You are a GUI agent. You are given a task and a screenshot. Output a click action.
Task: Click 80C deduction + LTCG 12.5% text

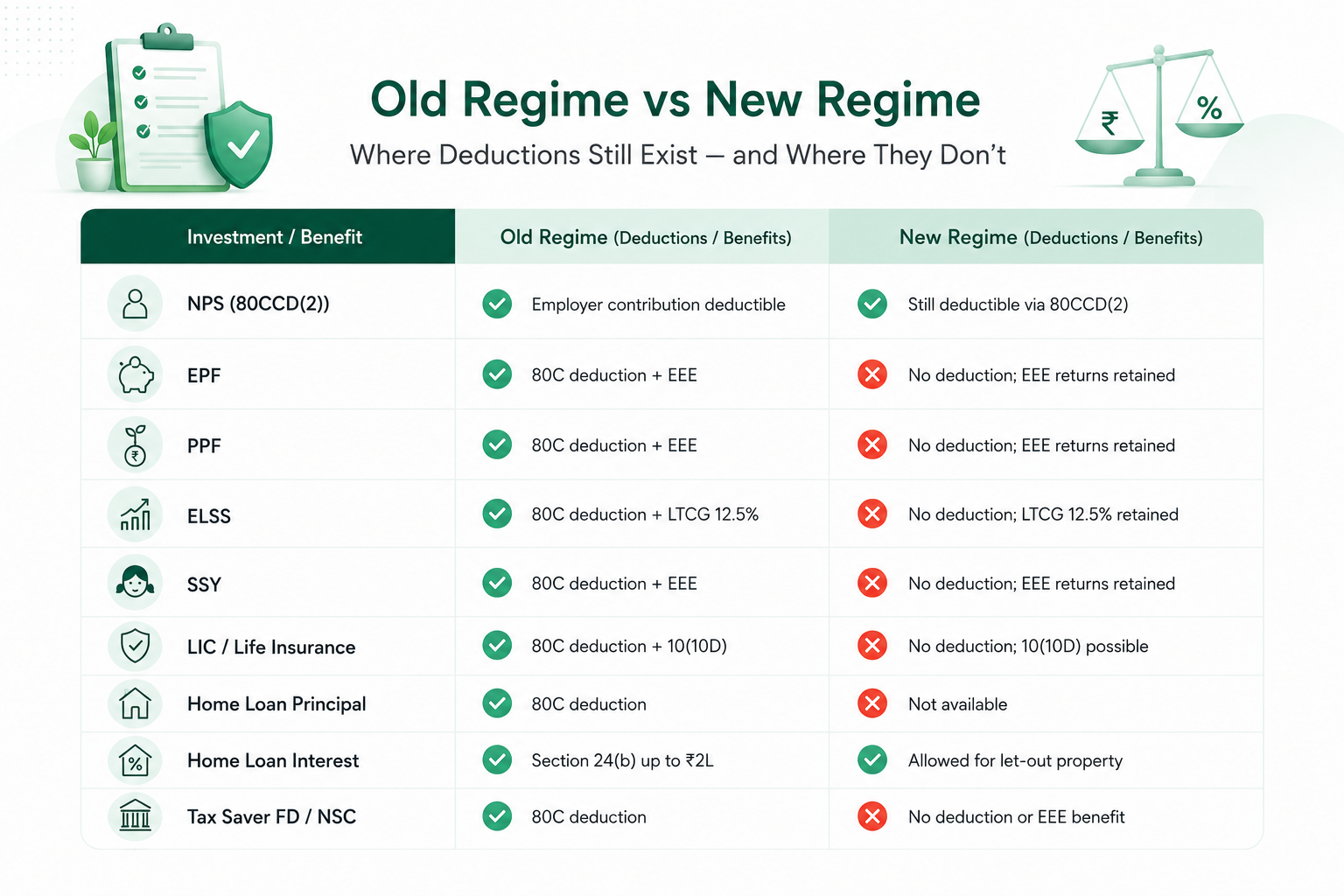pyautogui.click(x=645, y=514)
